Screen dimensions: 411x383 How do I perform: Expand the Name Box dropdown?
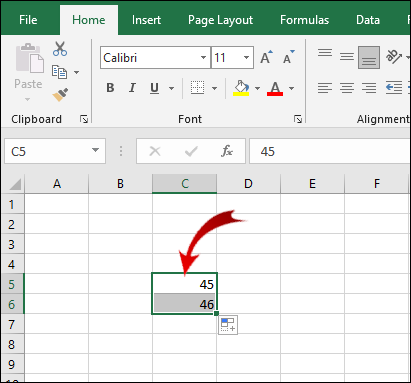[95, 151]
